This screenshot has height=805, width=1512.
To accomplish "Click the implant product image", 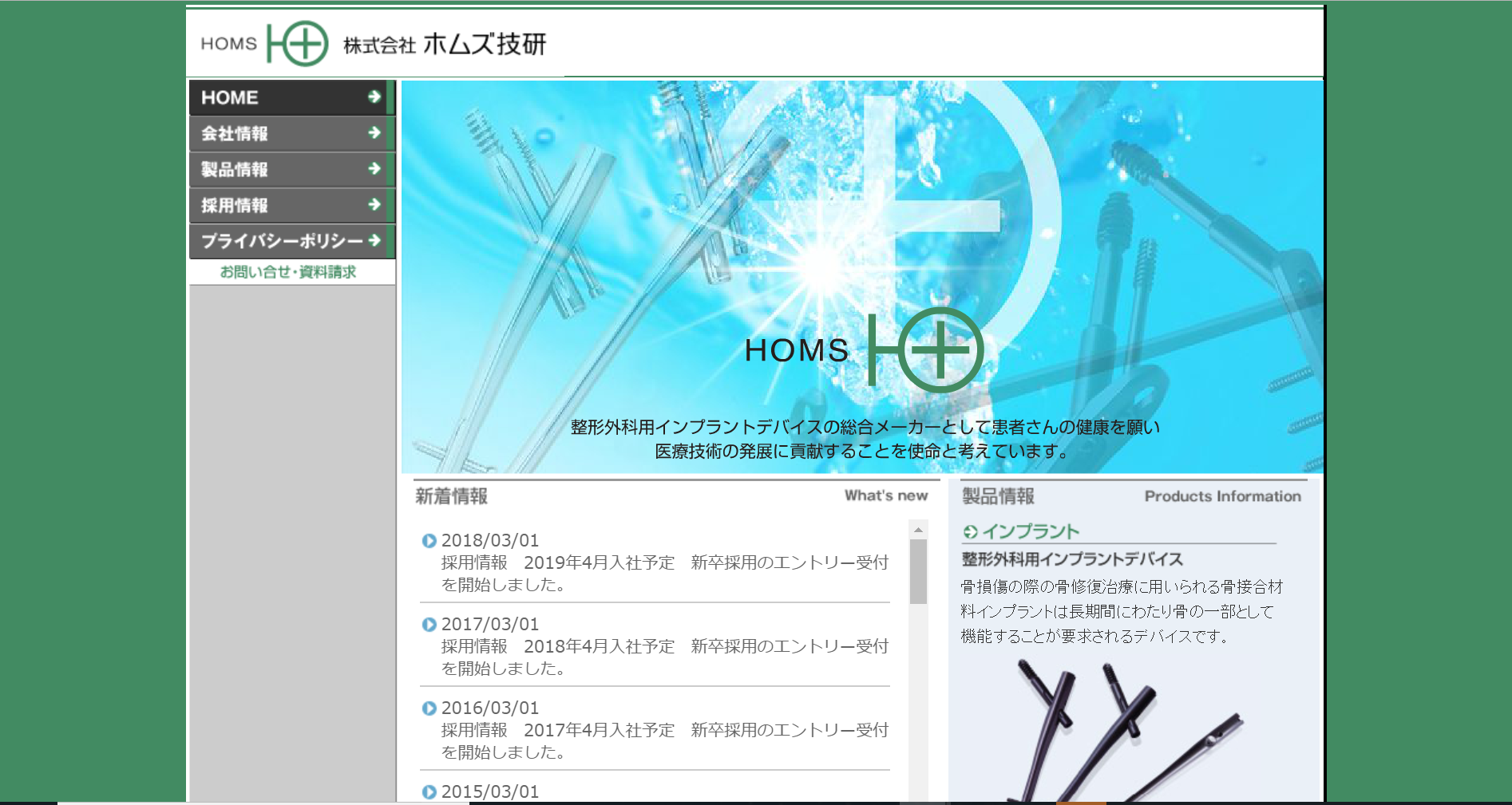I will [1126, 730].
